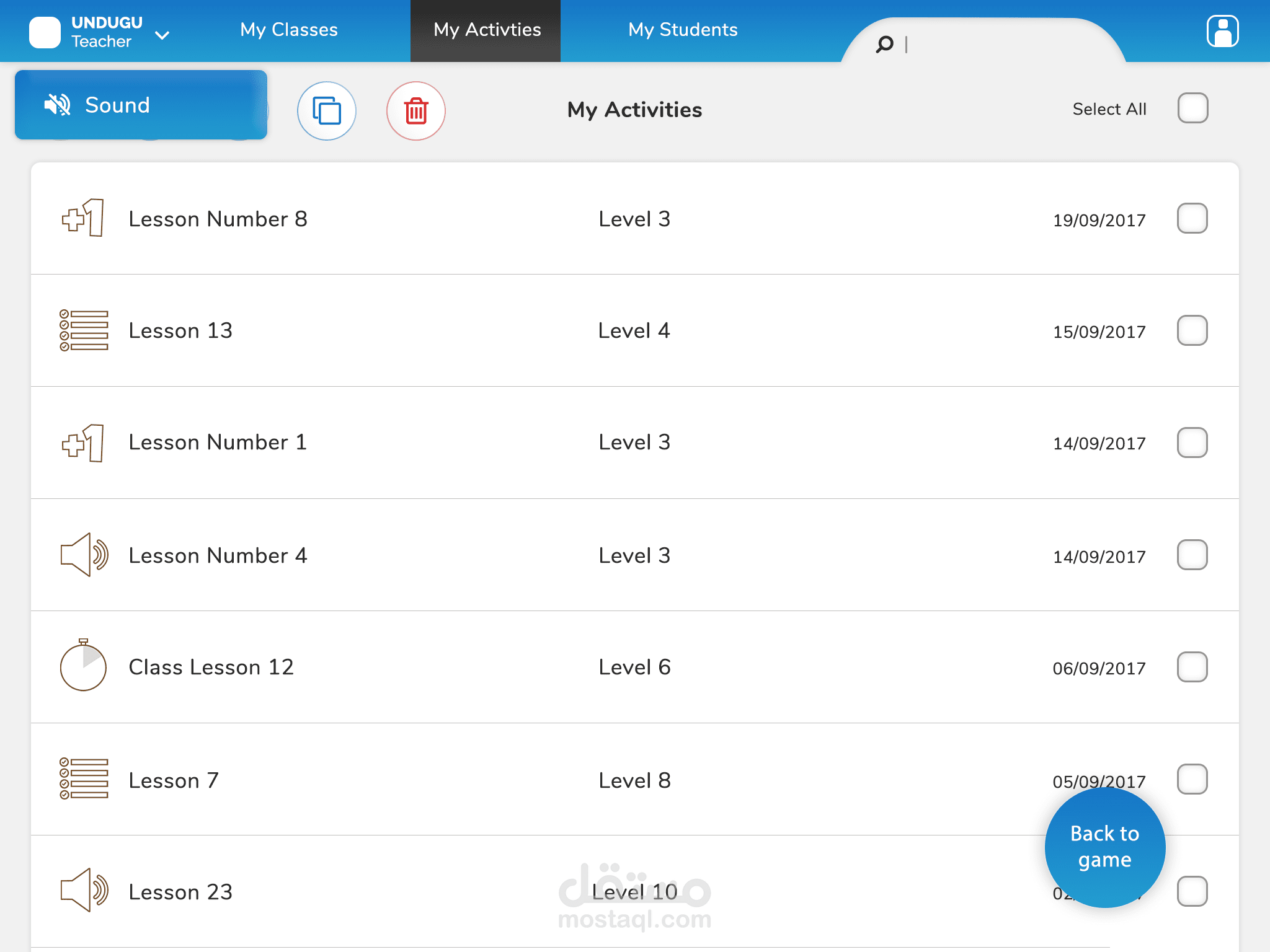Viewport: 1270px width, 952px height.
Task: Click the duplicate activities copy icon
Action: (326, 111)
